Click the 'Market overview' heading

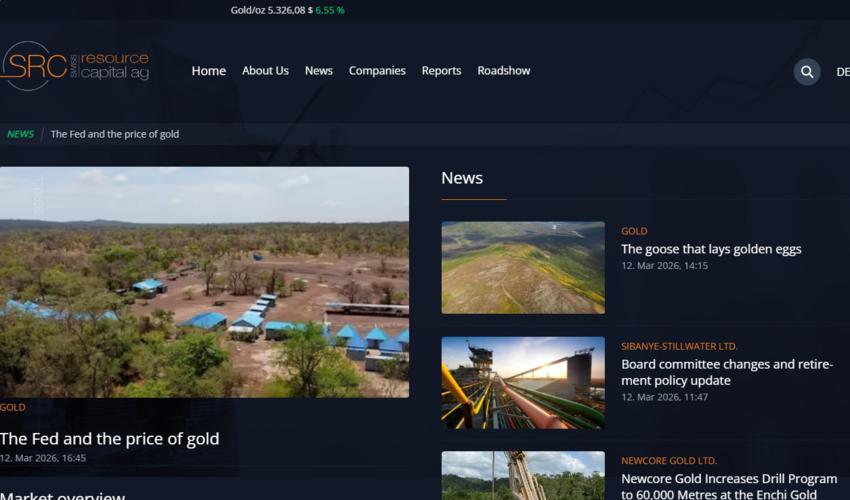62,495
